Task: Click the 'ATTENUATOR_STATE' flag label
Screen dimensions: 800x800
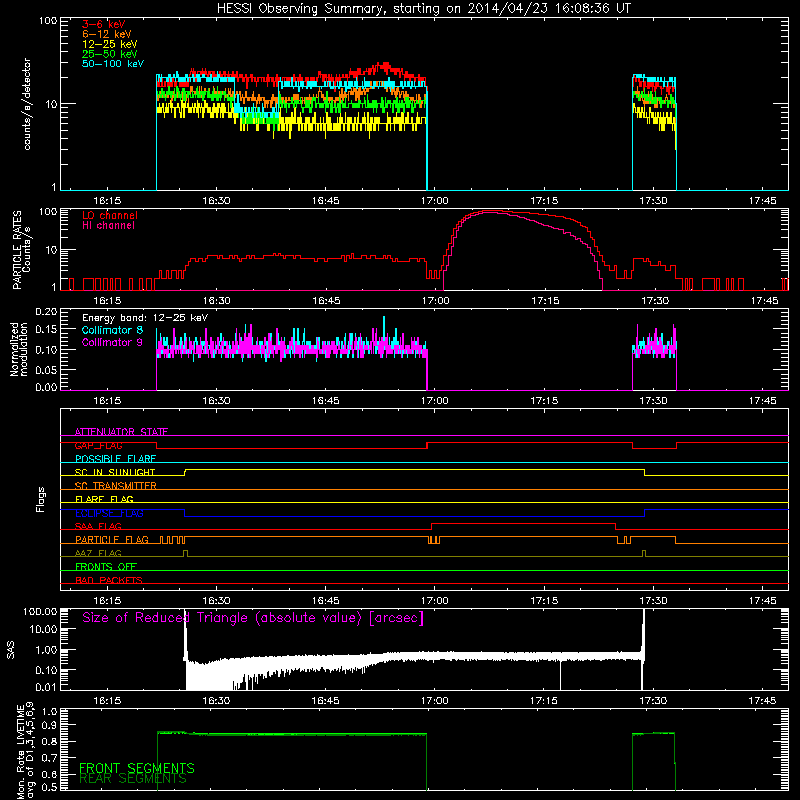Action: point(121,432)
